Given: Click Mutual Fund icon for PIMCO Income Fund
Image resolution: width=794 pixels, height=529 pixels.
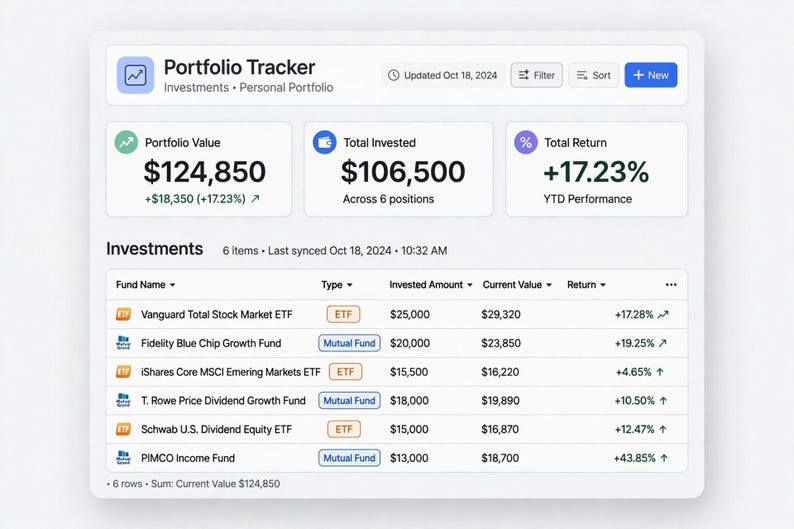Looking at the screenshot, I should pyautogui.click(x=123, y=458).
